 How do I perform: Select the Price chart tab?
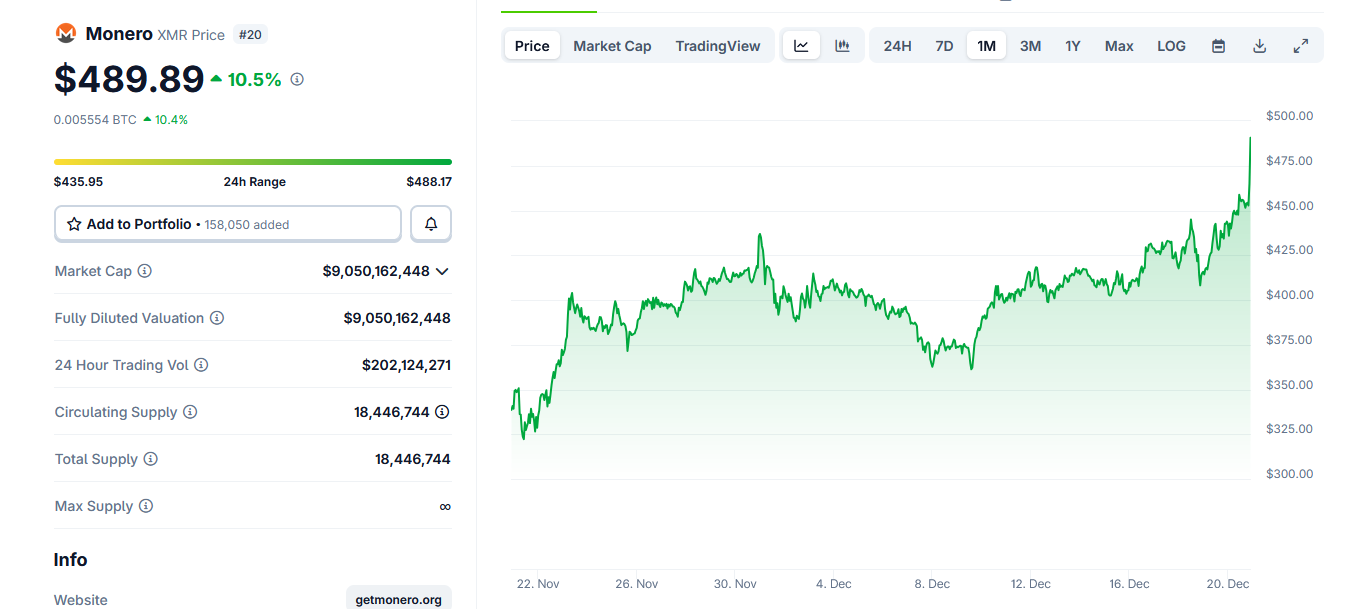(532, 46)
